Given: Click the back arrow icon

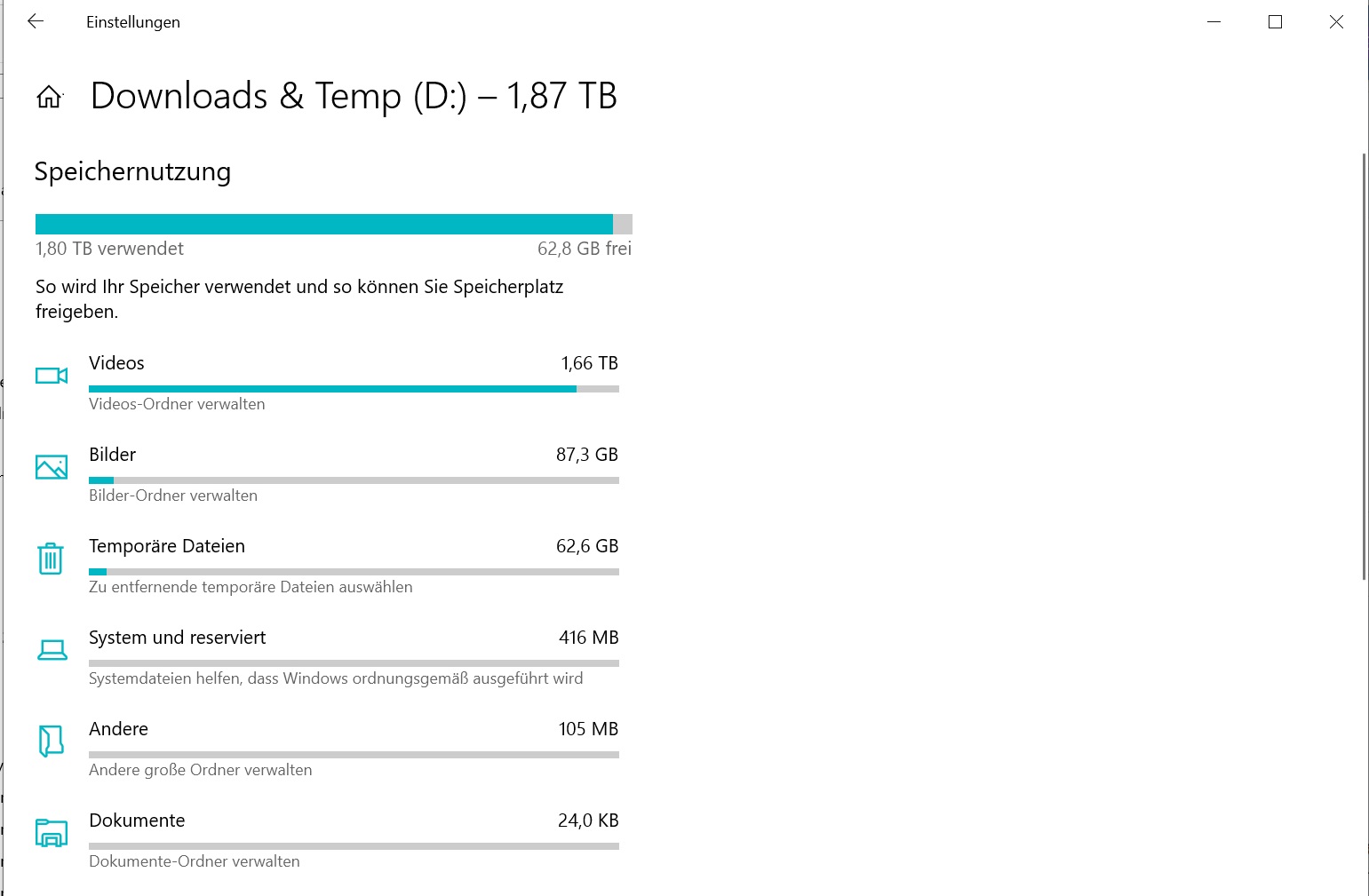Looking at the screenshot, I should (36, 21).
